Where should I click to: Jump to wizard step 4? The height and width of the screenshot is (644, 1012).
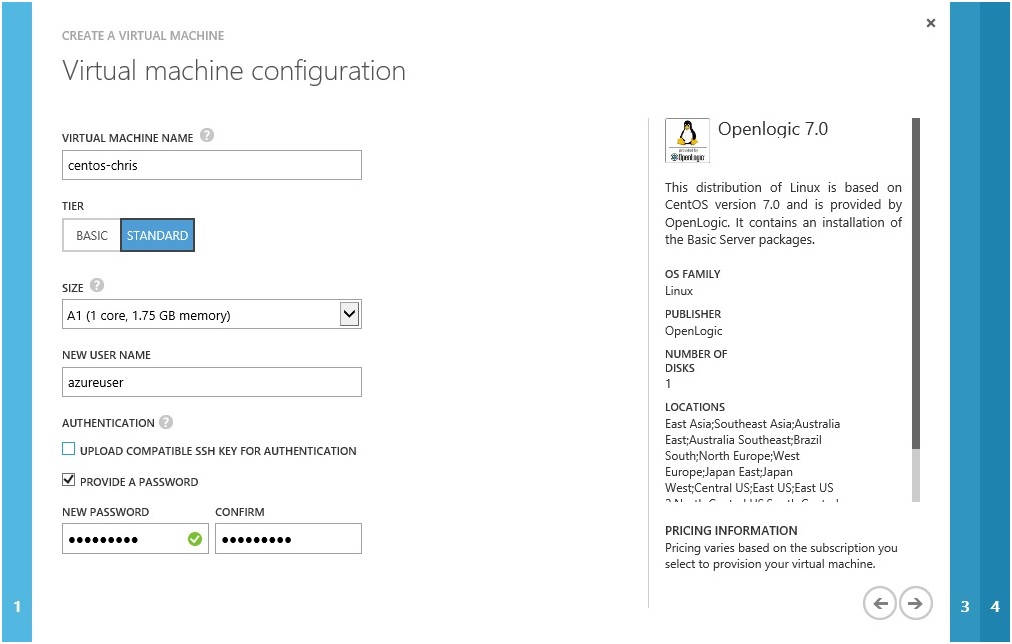[995, 322]
